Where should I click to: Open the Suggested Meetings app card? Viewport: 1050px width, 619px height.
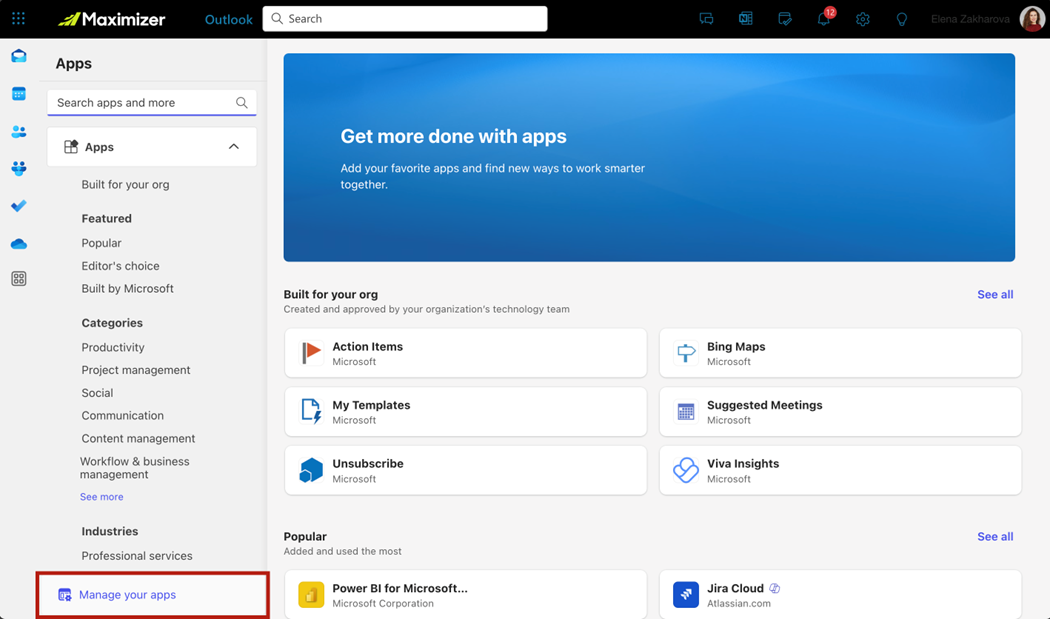coord(840,411)
